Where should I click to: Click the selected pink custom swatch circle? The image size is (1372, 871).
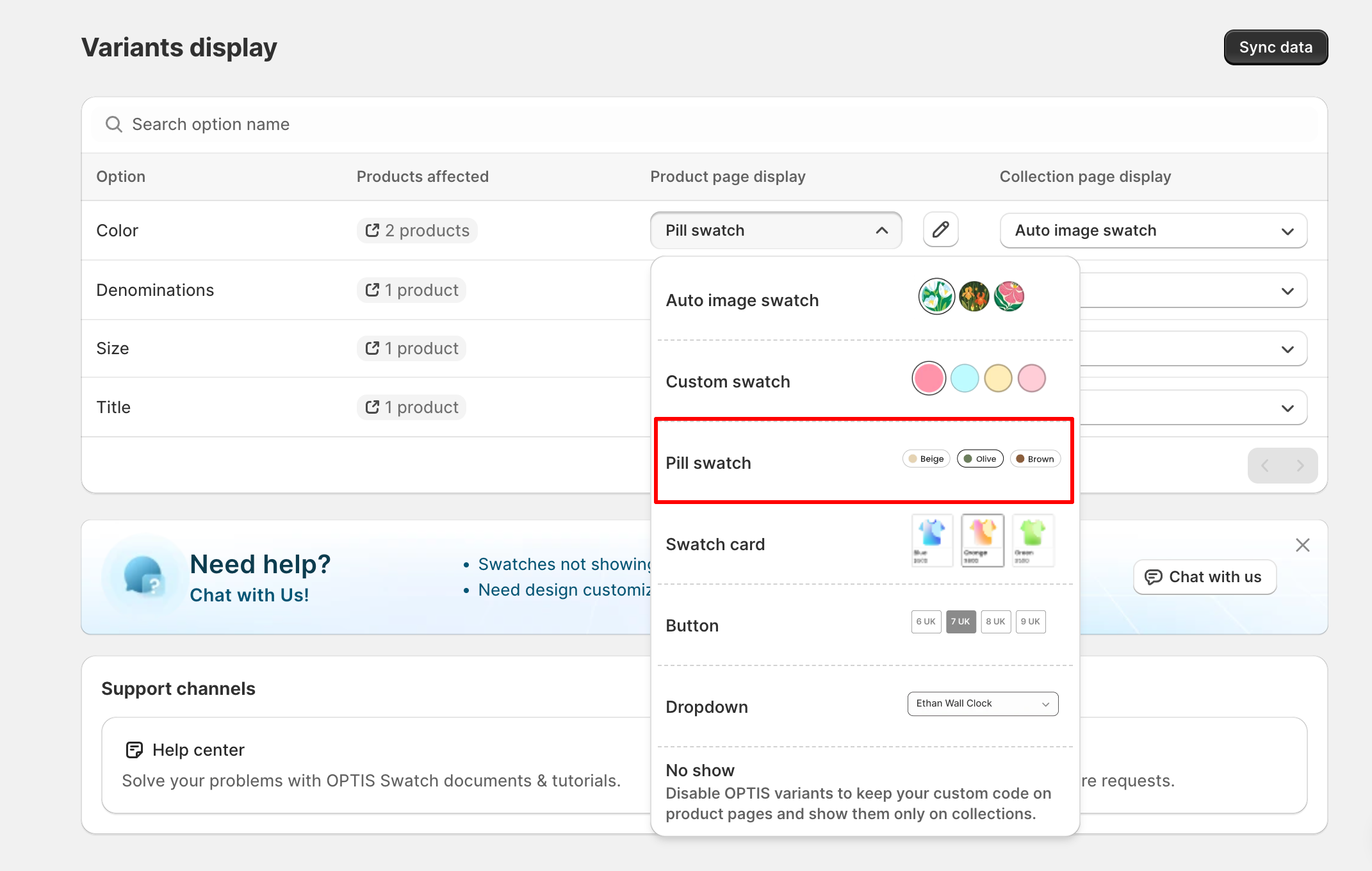[x=929, y=379]
